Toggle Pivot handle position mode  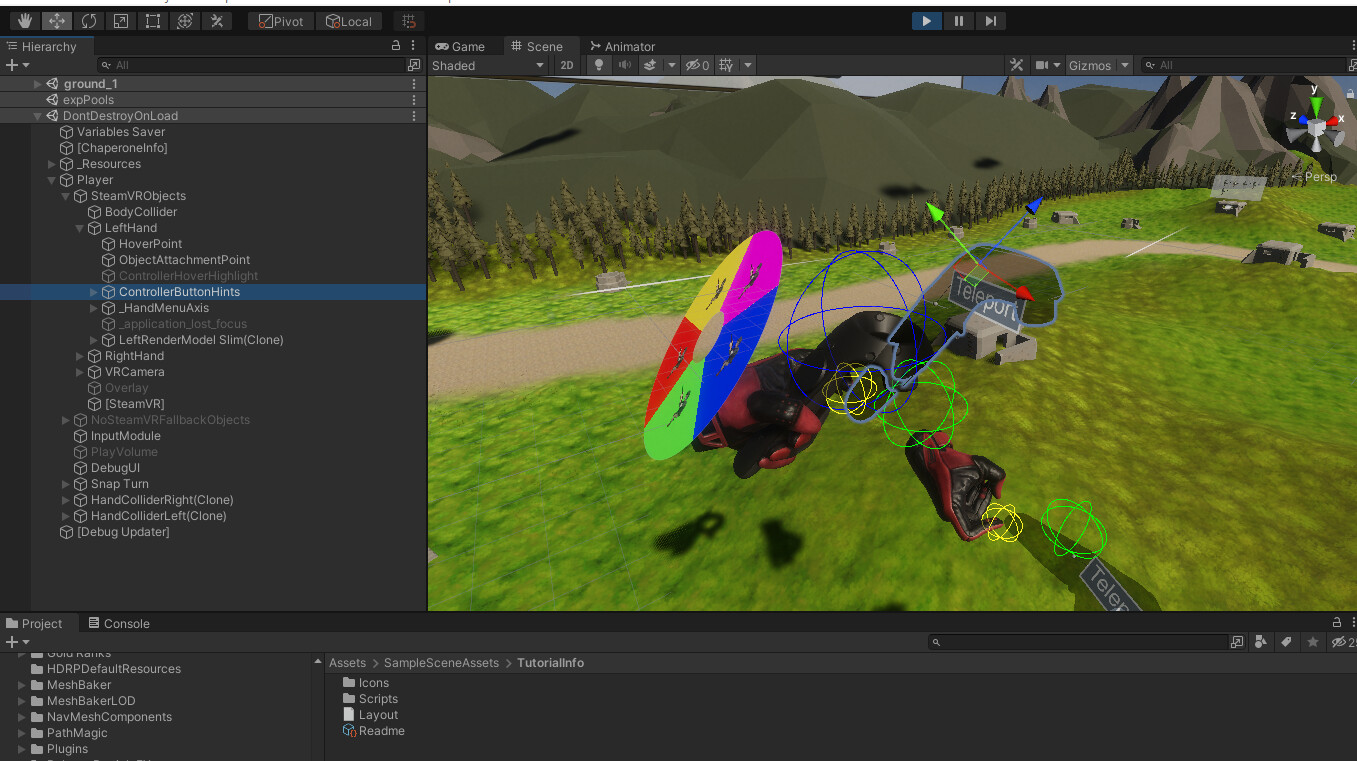[x=280, y=20]
